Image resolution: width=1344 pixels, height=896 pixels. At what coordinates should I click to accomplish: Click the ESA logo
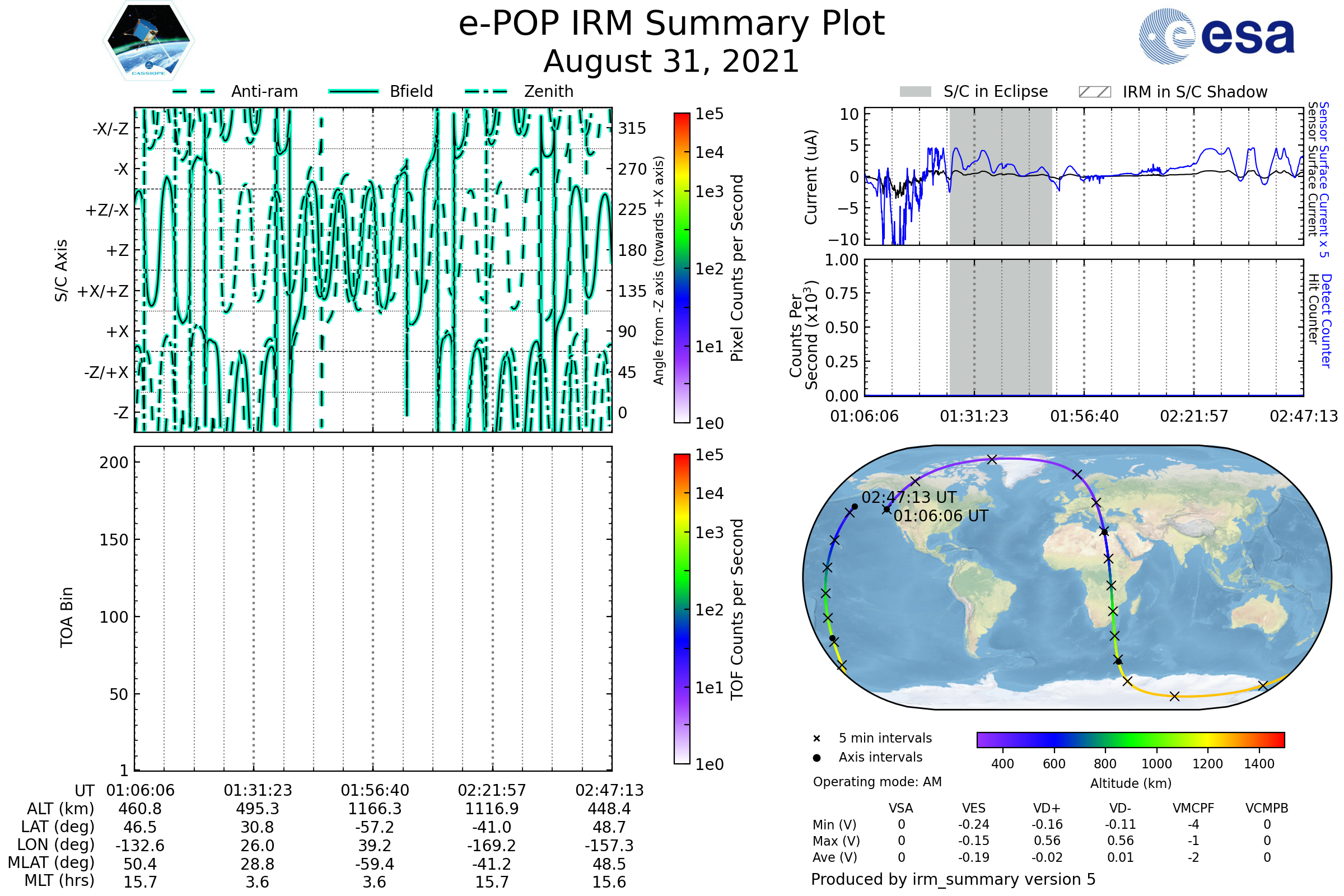[x=1217, y=36]
